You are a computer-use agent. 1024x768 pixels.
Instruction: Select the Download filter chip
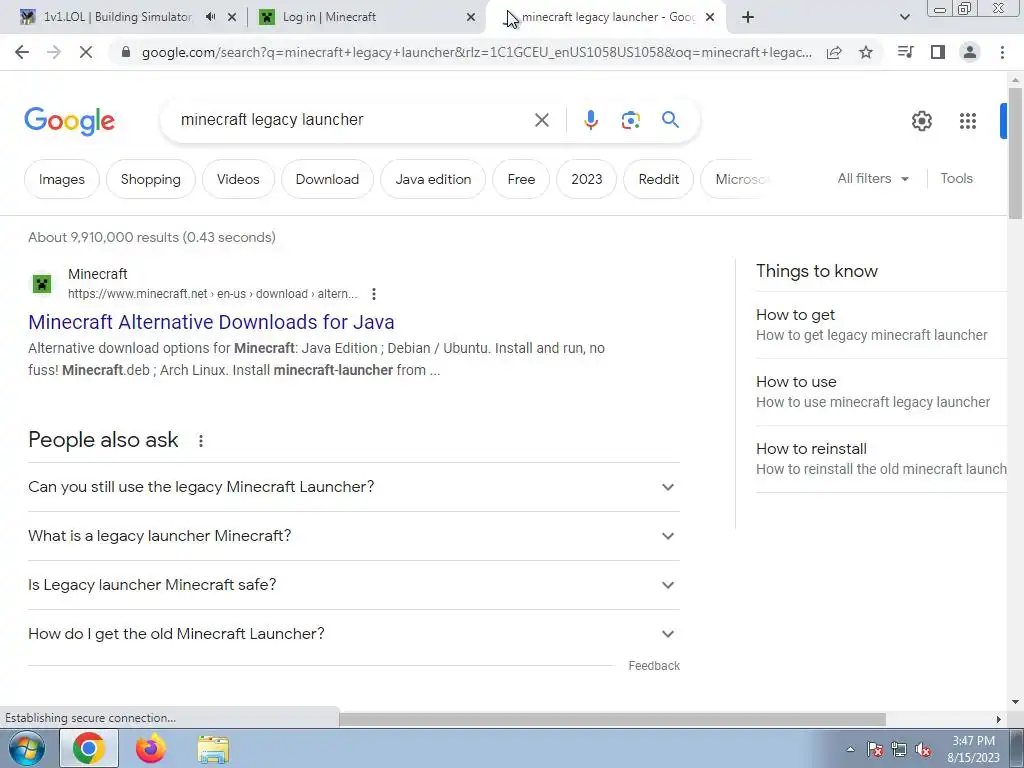[327, 179]
